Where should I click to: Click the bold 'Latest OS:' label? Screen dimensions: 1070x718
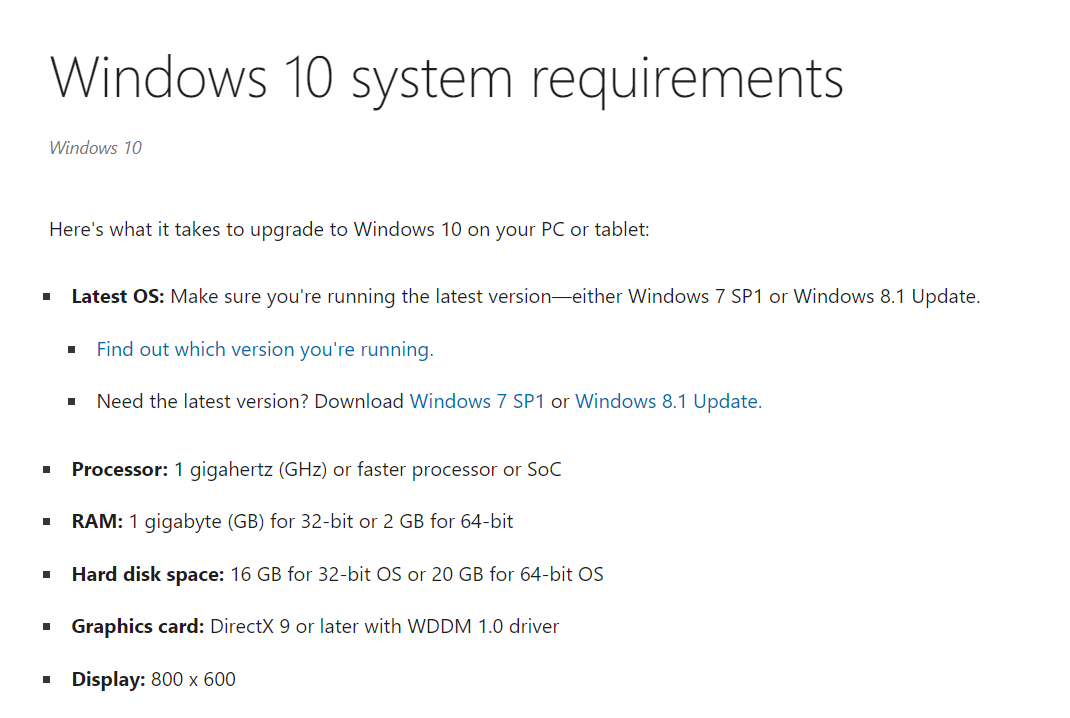117,296
